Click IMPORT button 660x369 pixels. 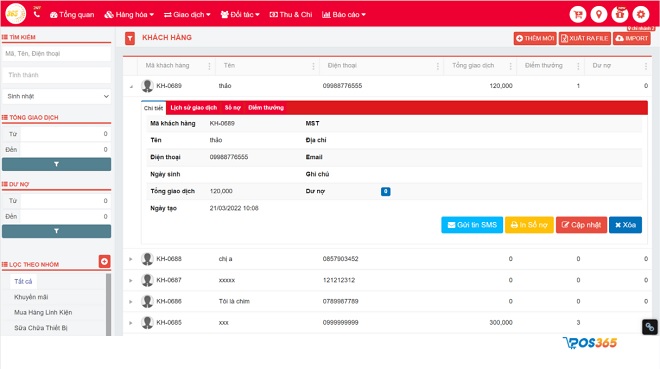tap(632, 38)
